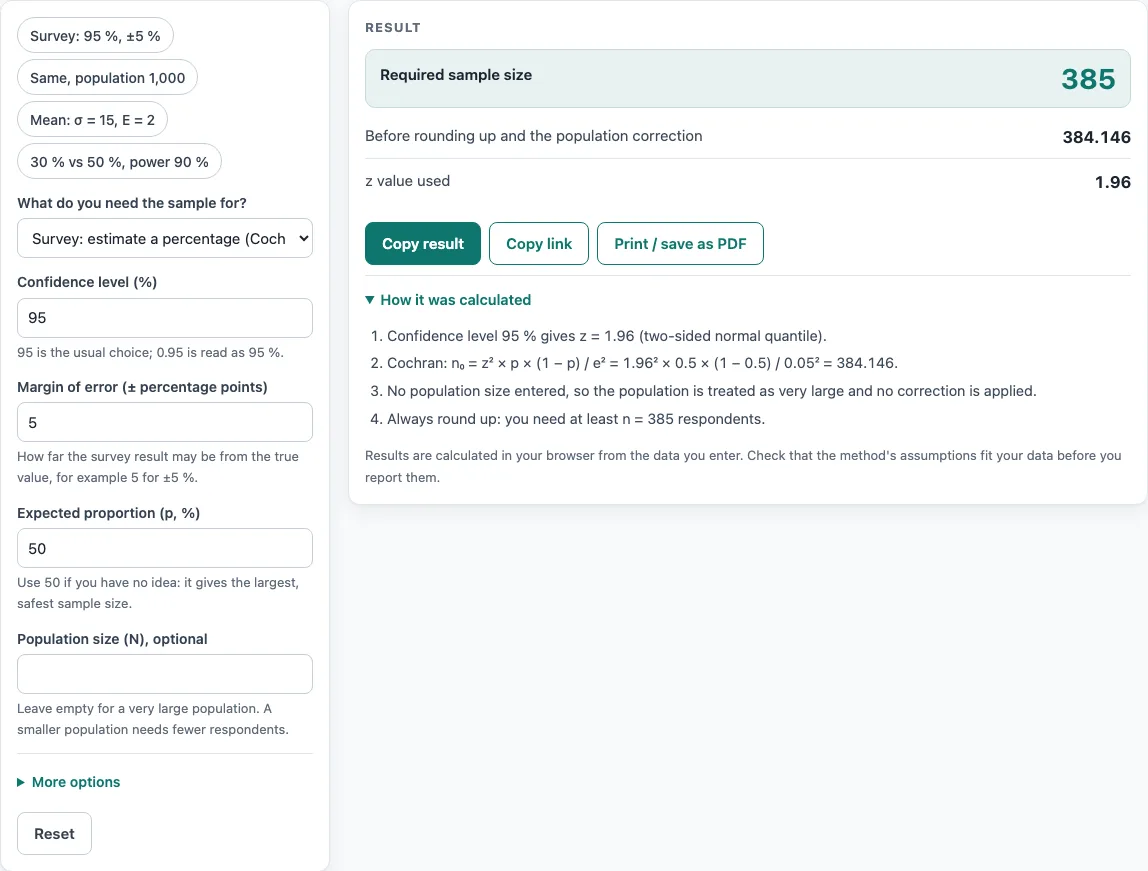1148x871 pixels.
Task: Click into the Population size field
Action: pyautogui.click(x=165, y=674)
